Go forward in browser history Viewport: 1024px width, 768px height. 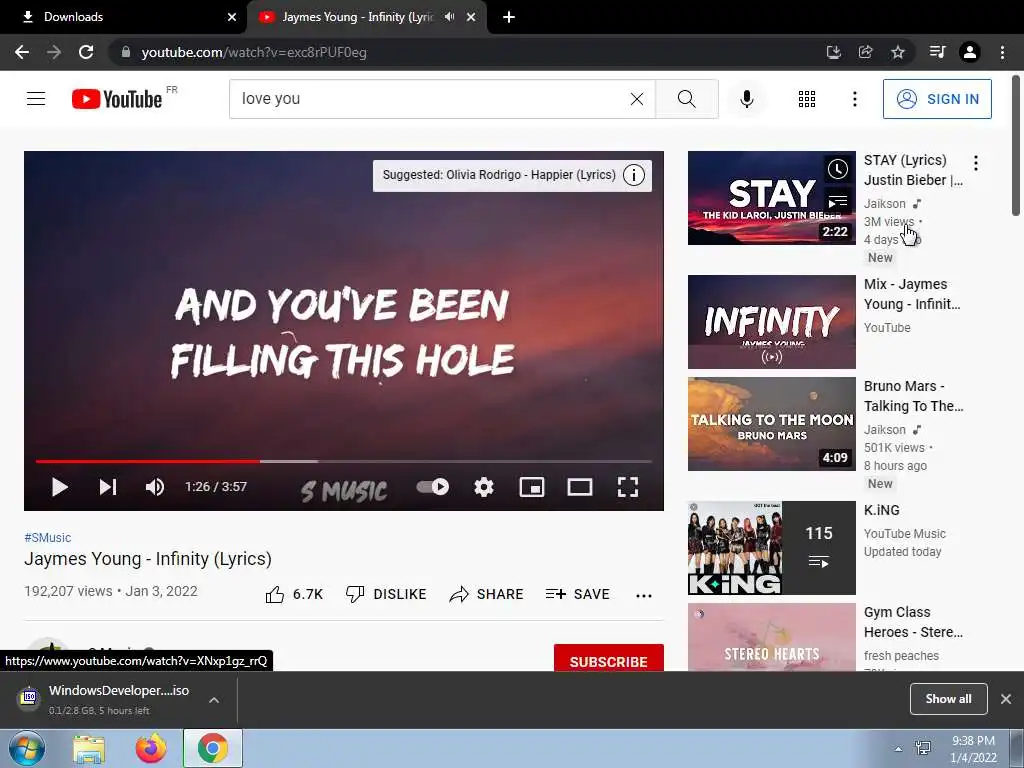click(54, 52)
